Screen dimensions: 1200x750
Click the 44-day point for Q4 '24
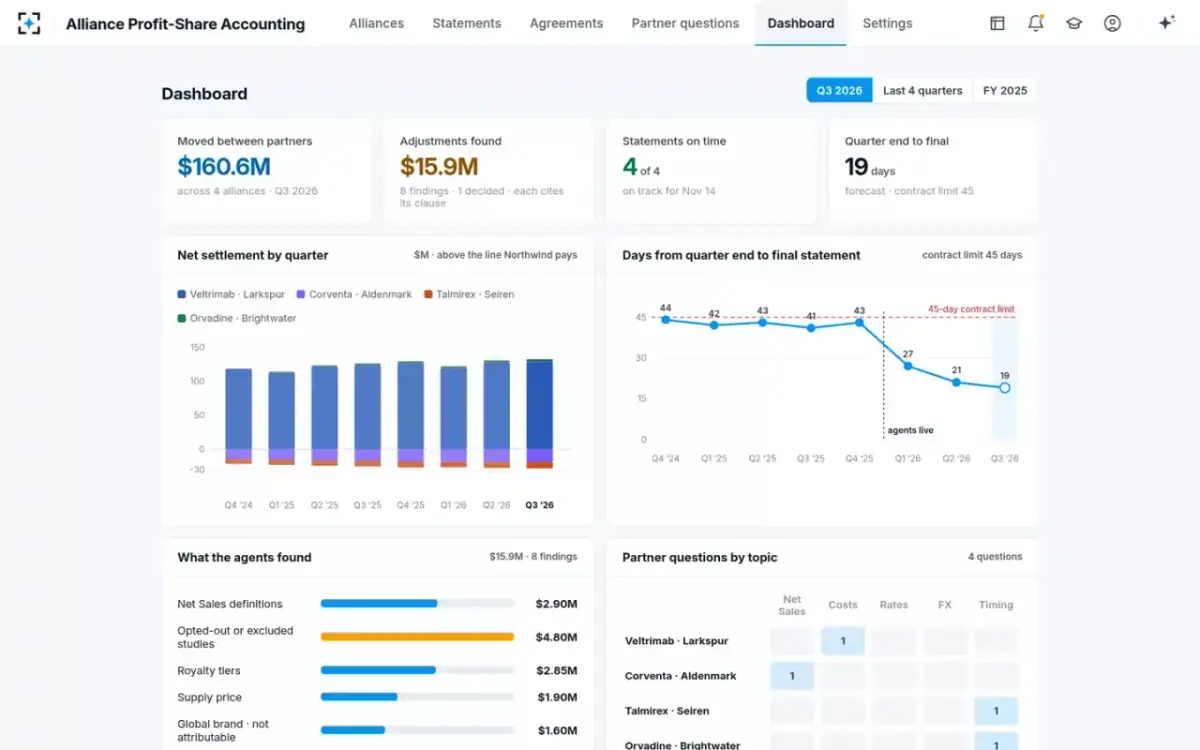coord(666,320)
